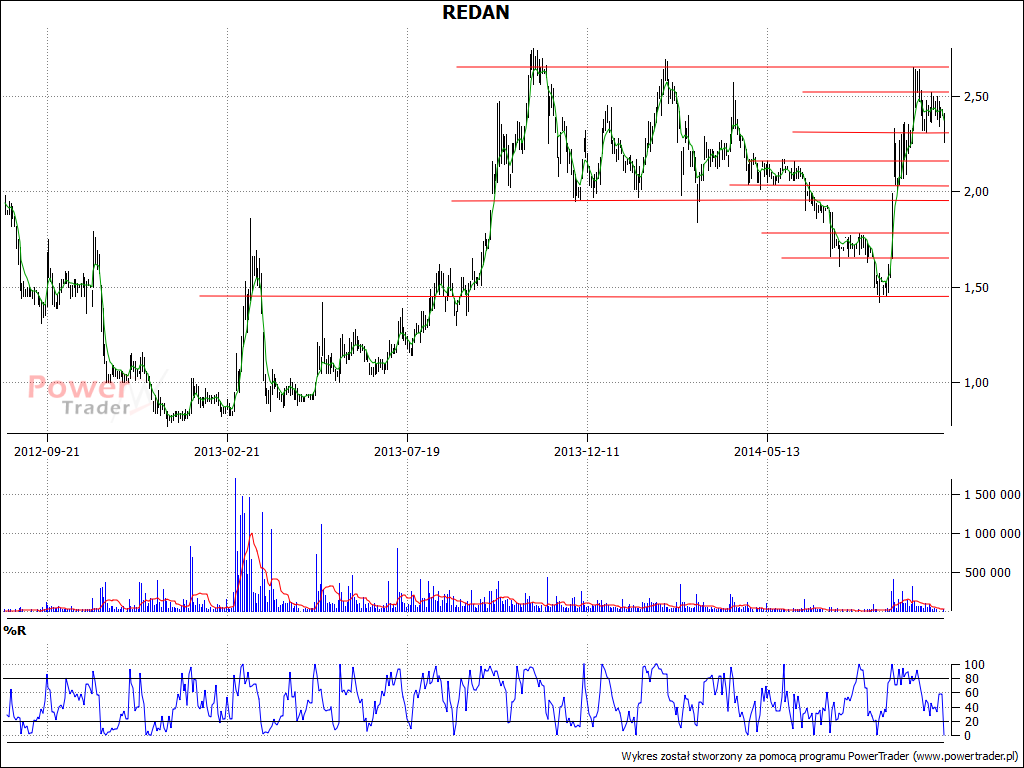This screenshot has width=1024, height=768.
Task: Click the 60 level on %R axis
Action: (x=971, y=693)
